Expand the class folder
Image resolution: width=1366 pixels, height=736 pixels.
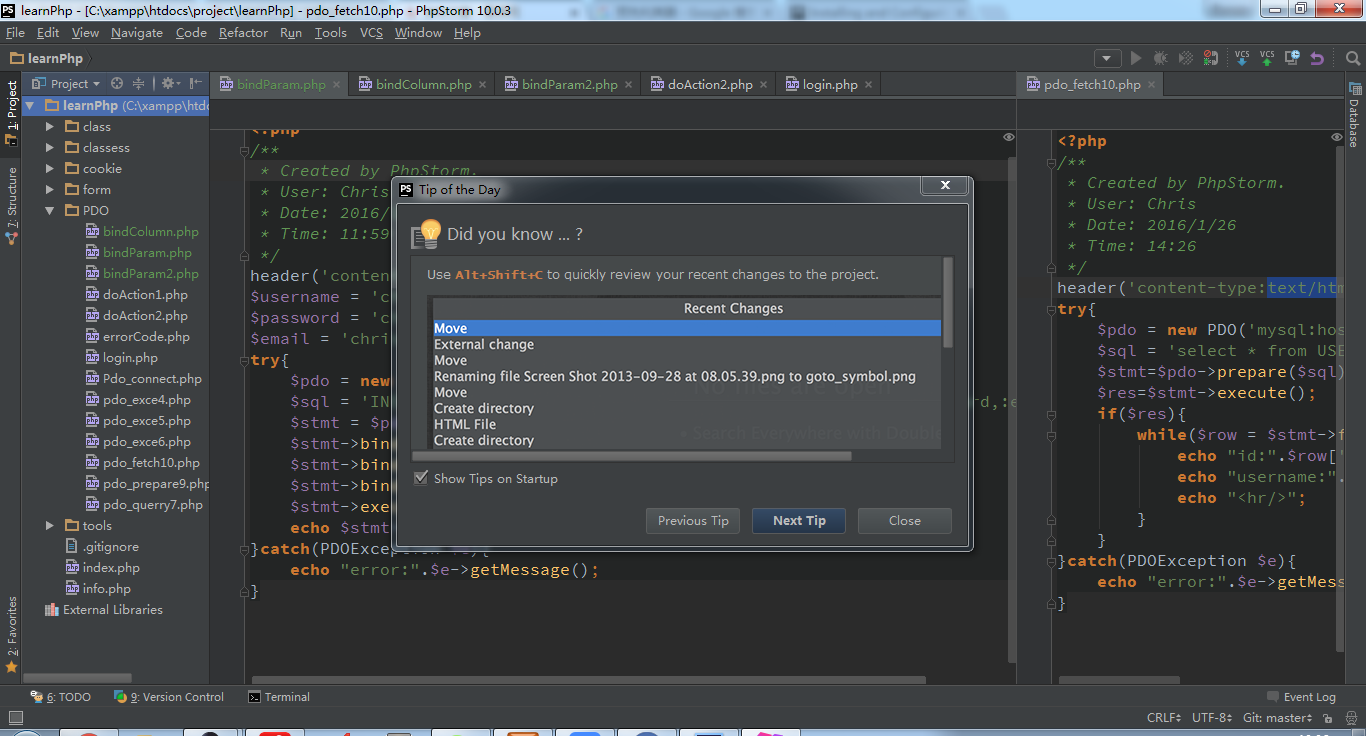click(50, 127)
